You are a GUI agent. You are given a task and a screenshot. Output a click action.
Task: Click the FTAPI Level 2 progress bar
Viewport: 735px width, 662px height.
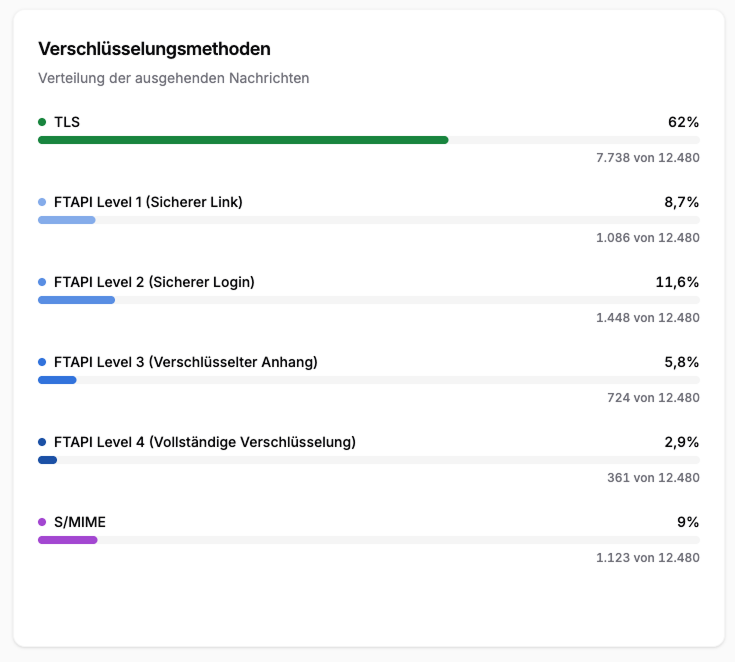click(x=368, y=300)
